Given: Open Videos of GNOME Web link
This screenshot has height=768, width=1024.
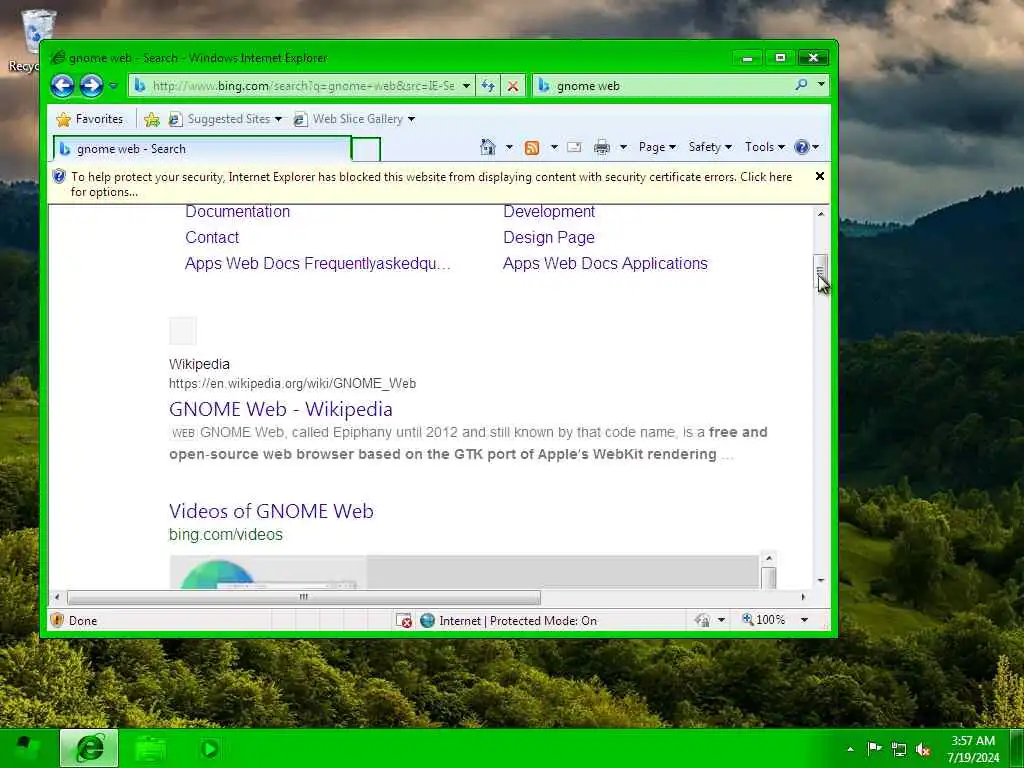Looking at the screenshot, I should (x=271, y=511).
